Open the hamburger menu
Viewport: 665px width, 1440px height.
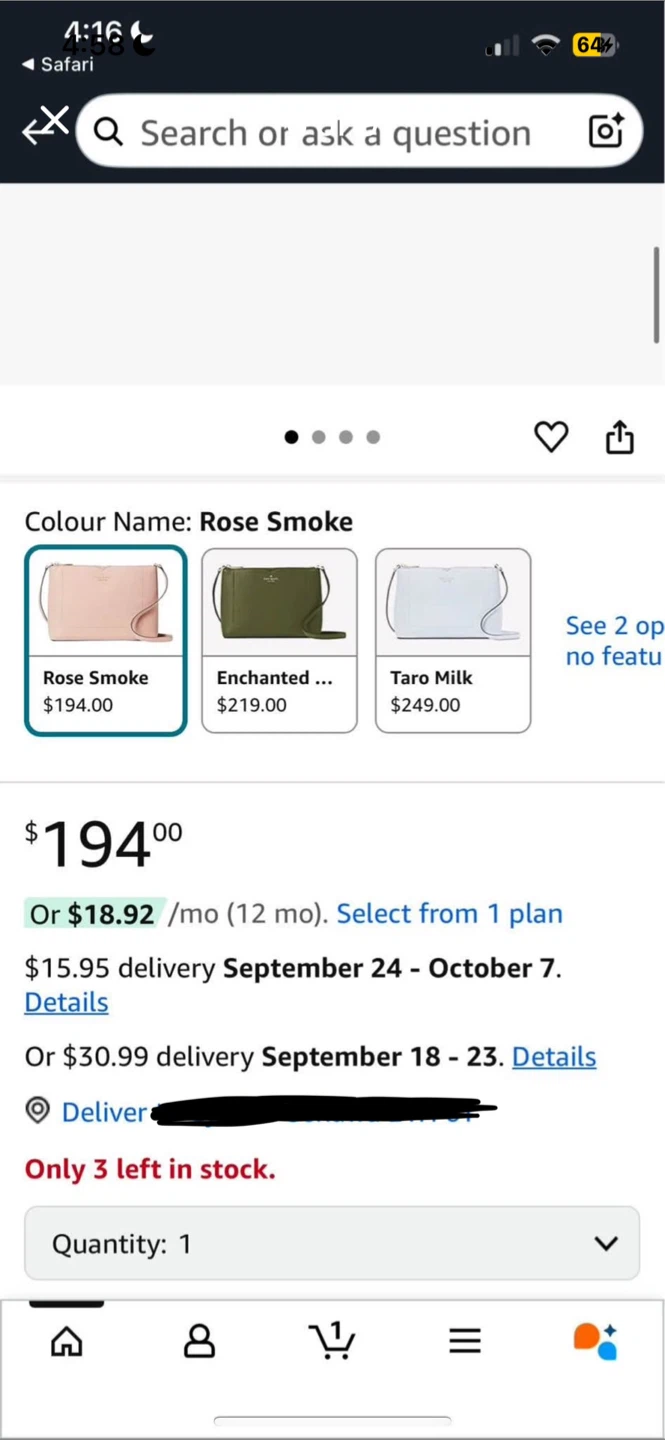click(465, 1341)
